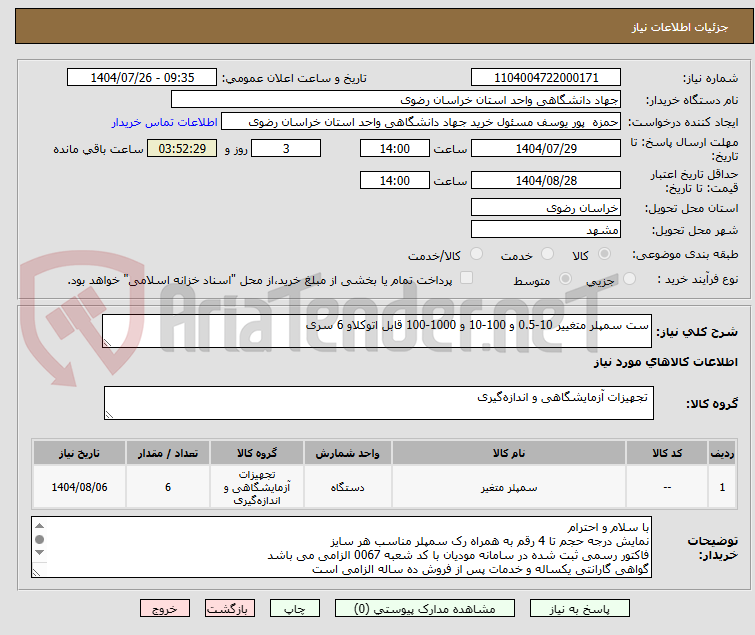755x635 pixels.
Task: Click the resize handle of buyer notes box
Action: (36, 572)
